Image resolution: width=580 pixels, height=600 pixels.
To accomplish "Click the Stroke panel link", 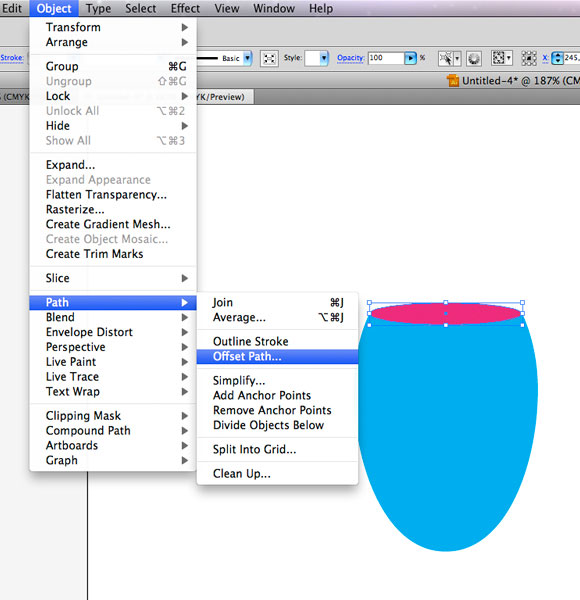I will pyautogui.click(x=11, y=58).
